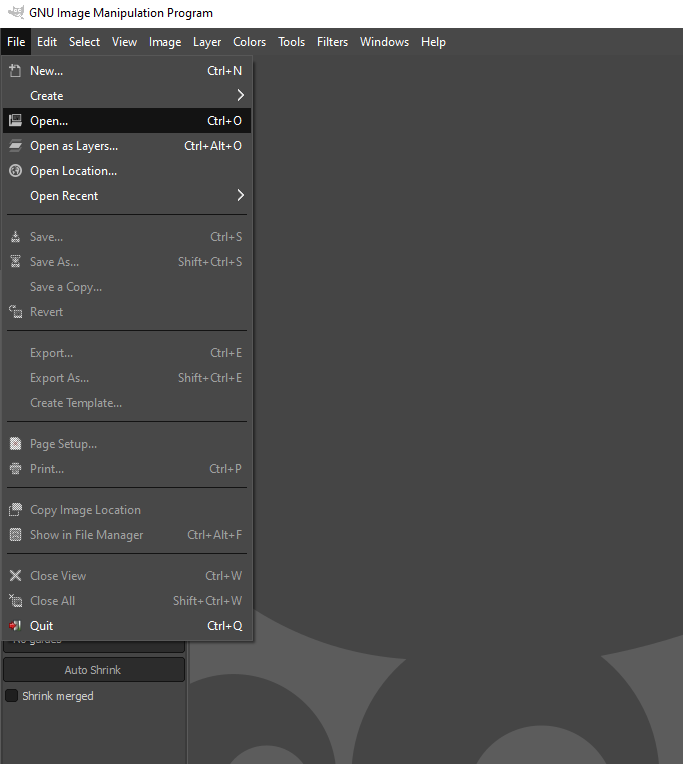Open the Layer menu
Screen dimensions: 683x764
tap(207, 42)
